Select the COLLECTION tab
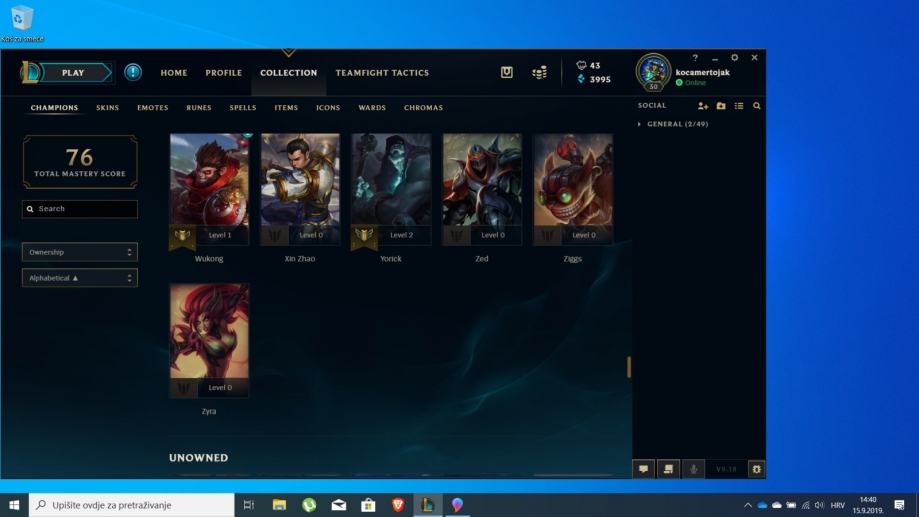This screenshot has width=919, height=517. [x=288, y=73]
